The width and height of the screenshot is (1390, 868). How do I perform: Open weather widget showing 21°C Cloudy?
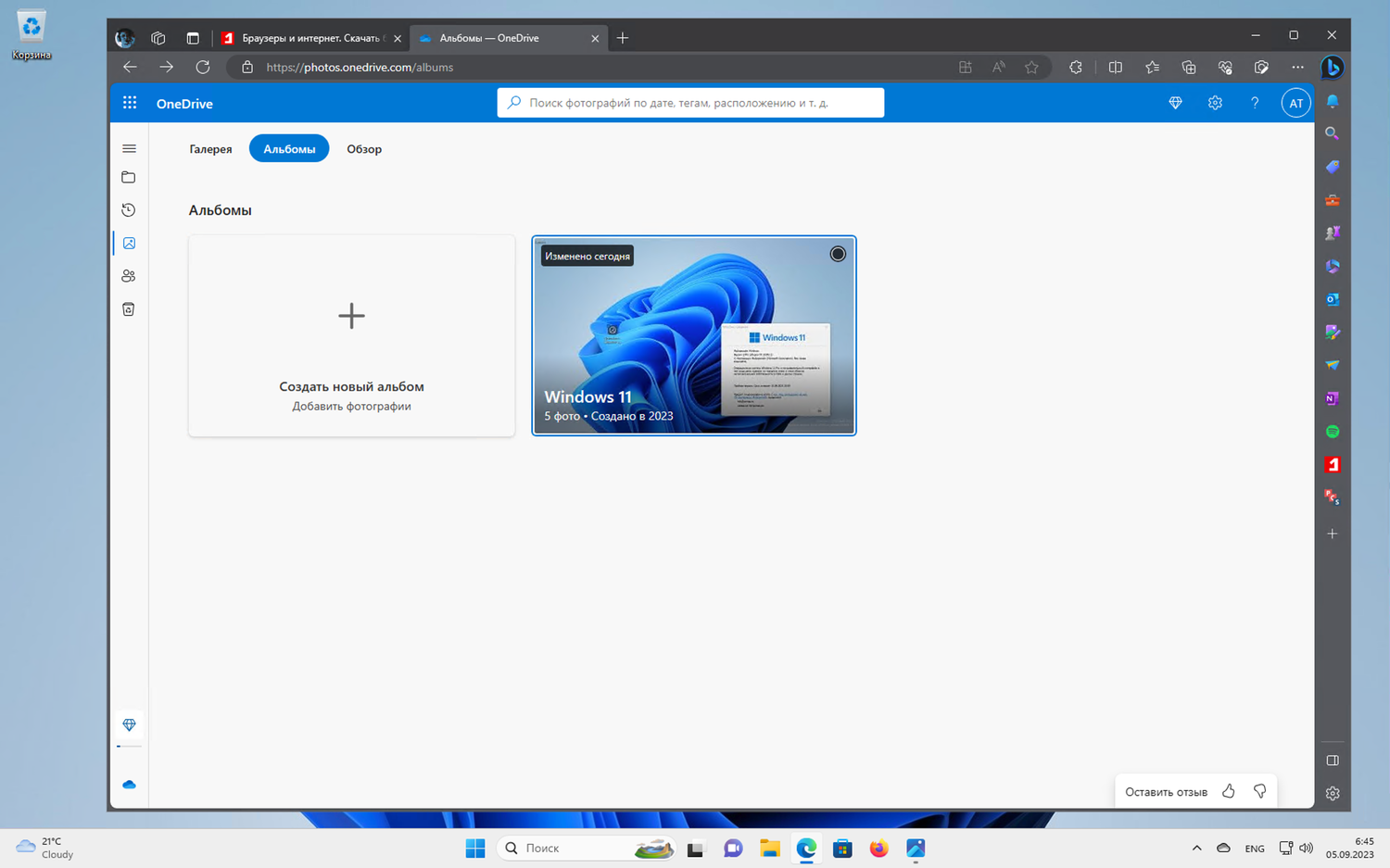point(44,848)
